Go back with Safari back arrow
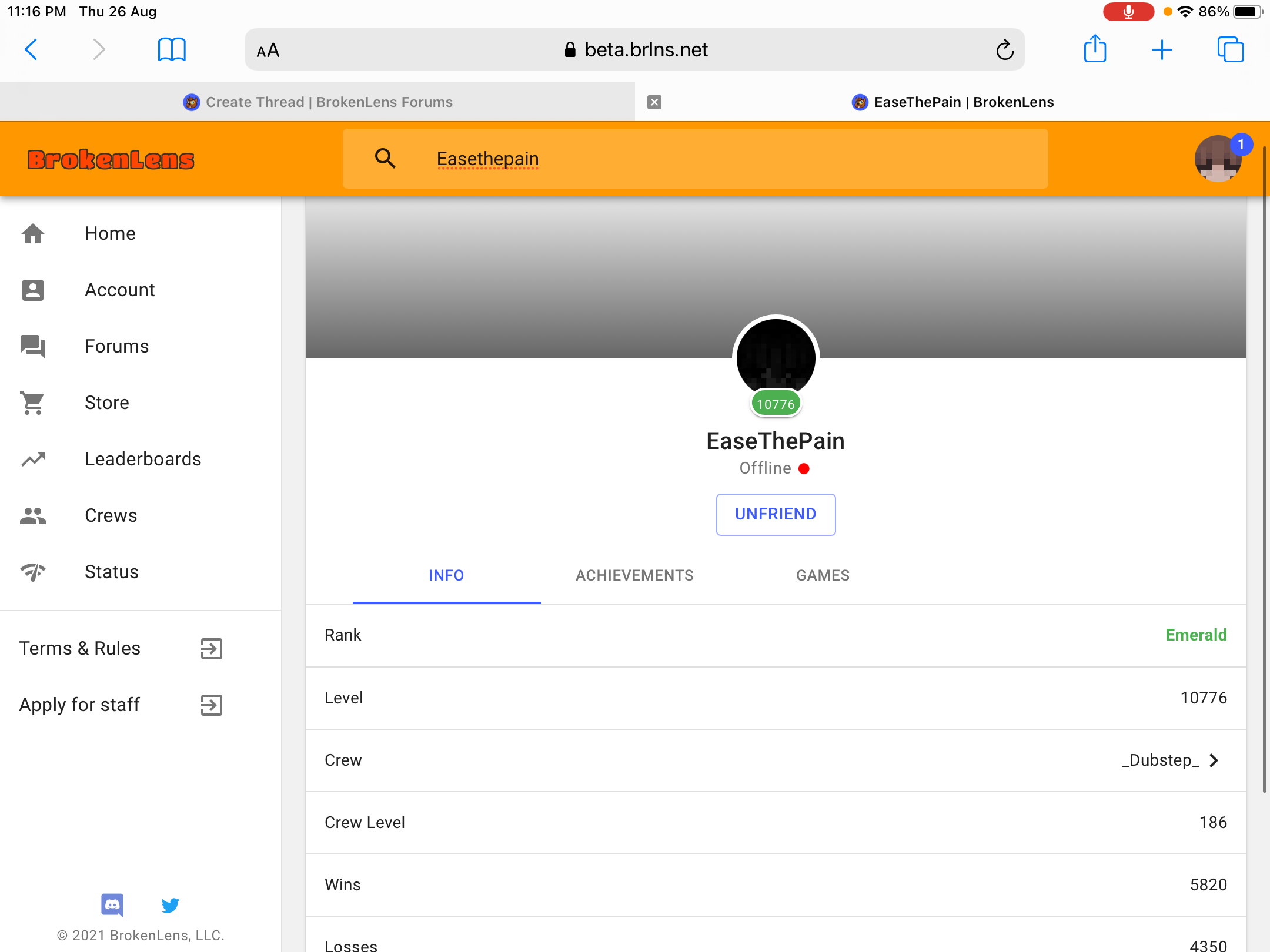The height and width of the screenshot is (952, 1270). (x=32, y=49)
